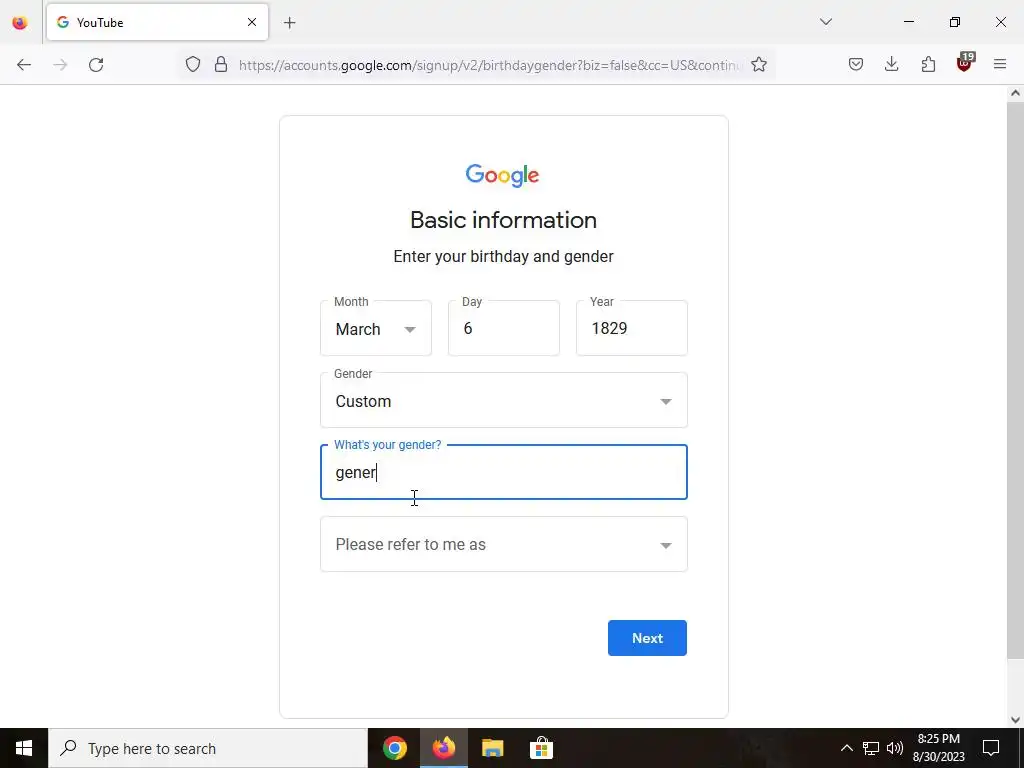Open the tracking protection shield icon
Image resolution: width=1024 pixels, height=768 pixels.
tap(193, 64)
